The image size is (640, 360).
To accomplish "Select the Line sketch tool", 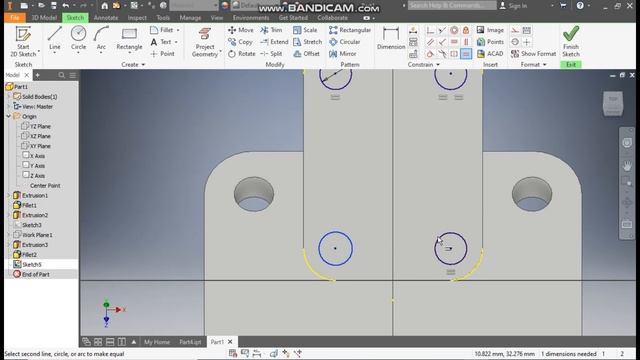I will [55, 38].
